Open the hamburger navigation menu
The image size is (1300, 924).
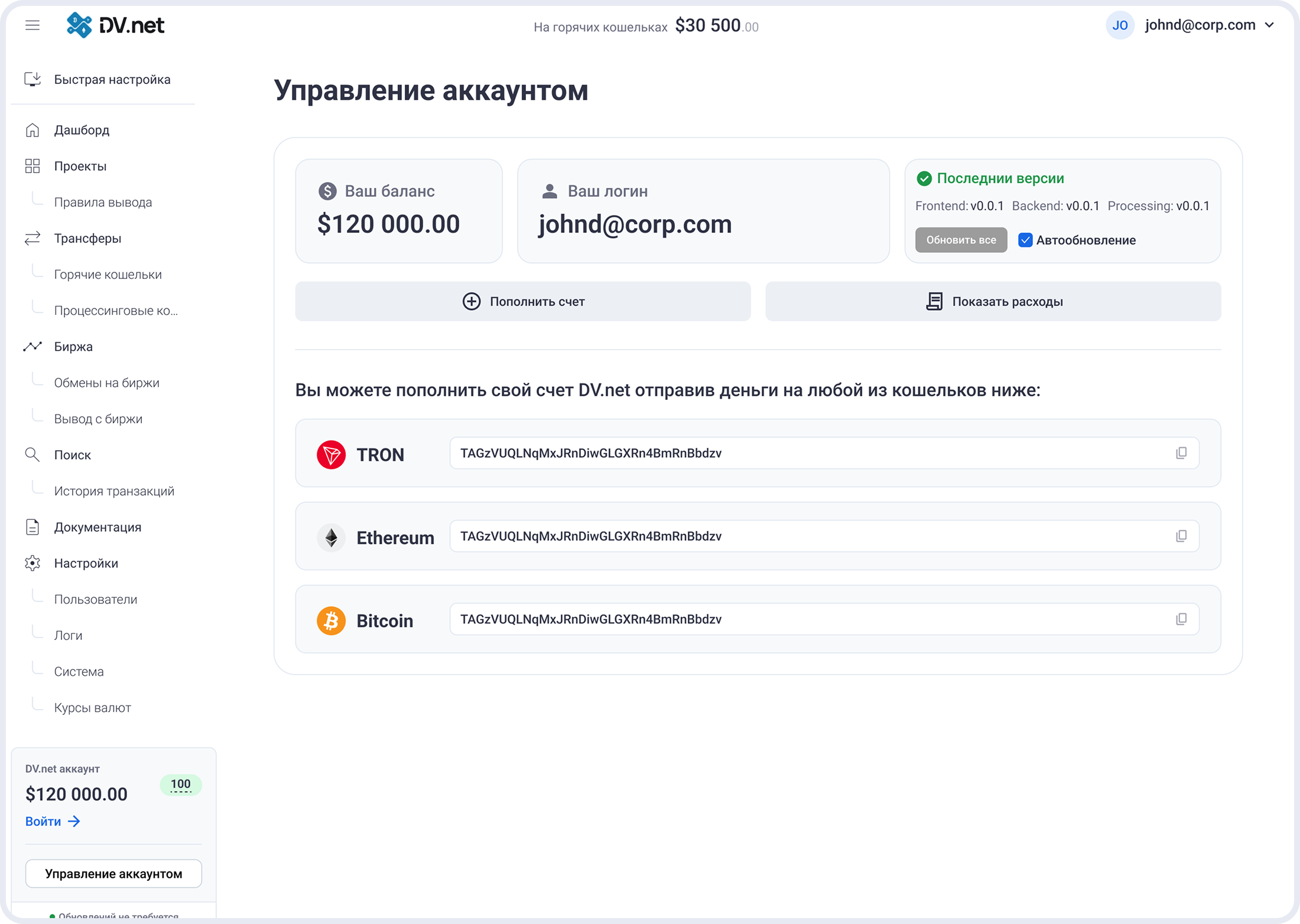click(x=32, y=25)
